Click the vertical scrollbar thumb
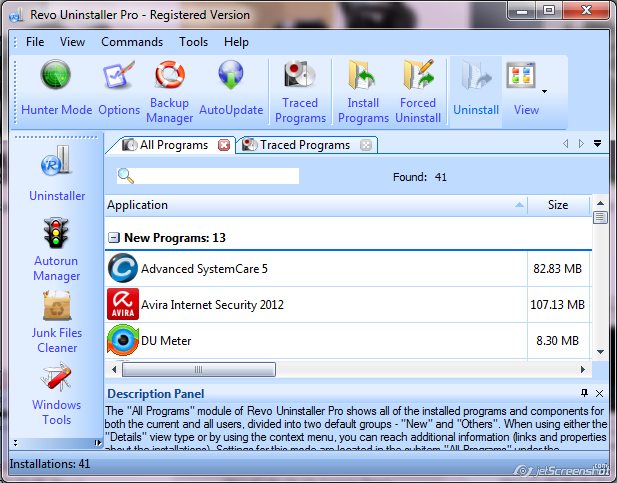The image size is (617, 483). 600,217
